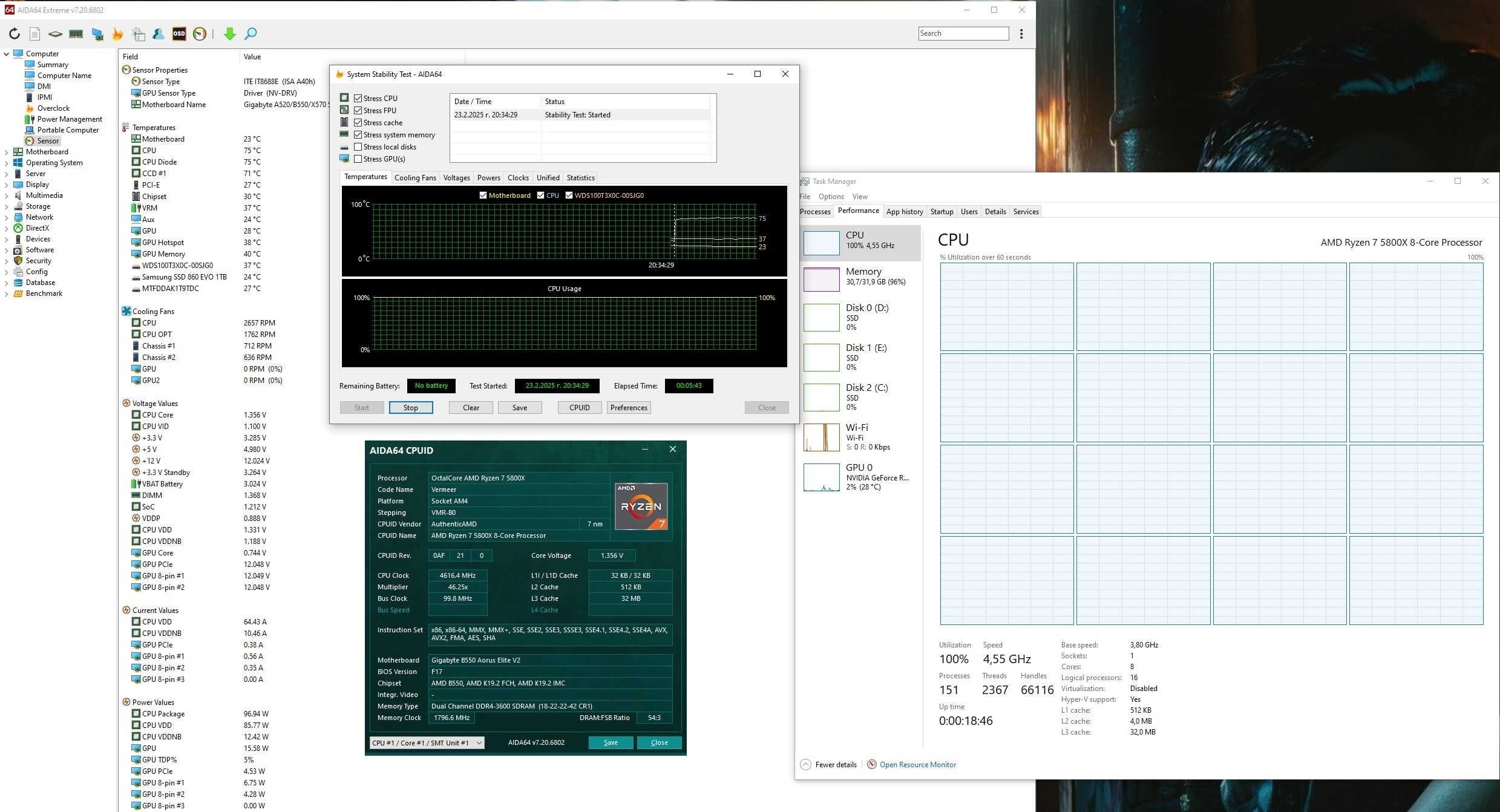Expand the Network tree node
Screen dimensions: 1500x812
click(x=7, y=217)
